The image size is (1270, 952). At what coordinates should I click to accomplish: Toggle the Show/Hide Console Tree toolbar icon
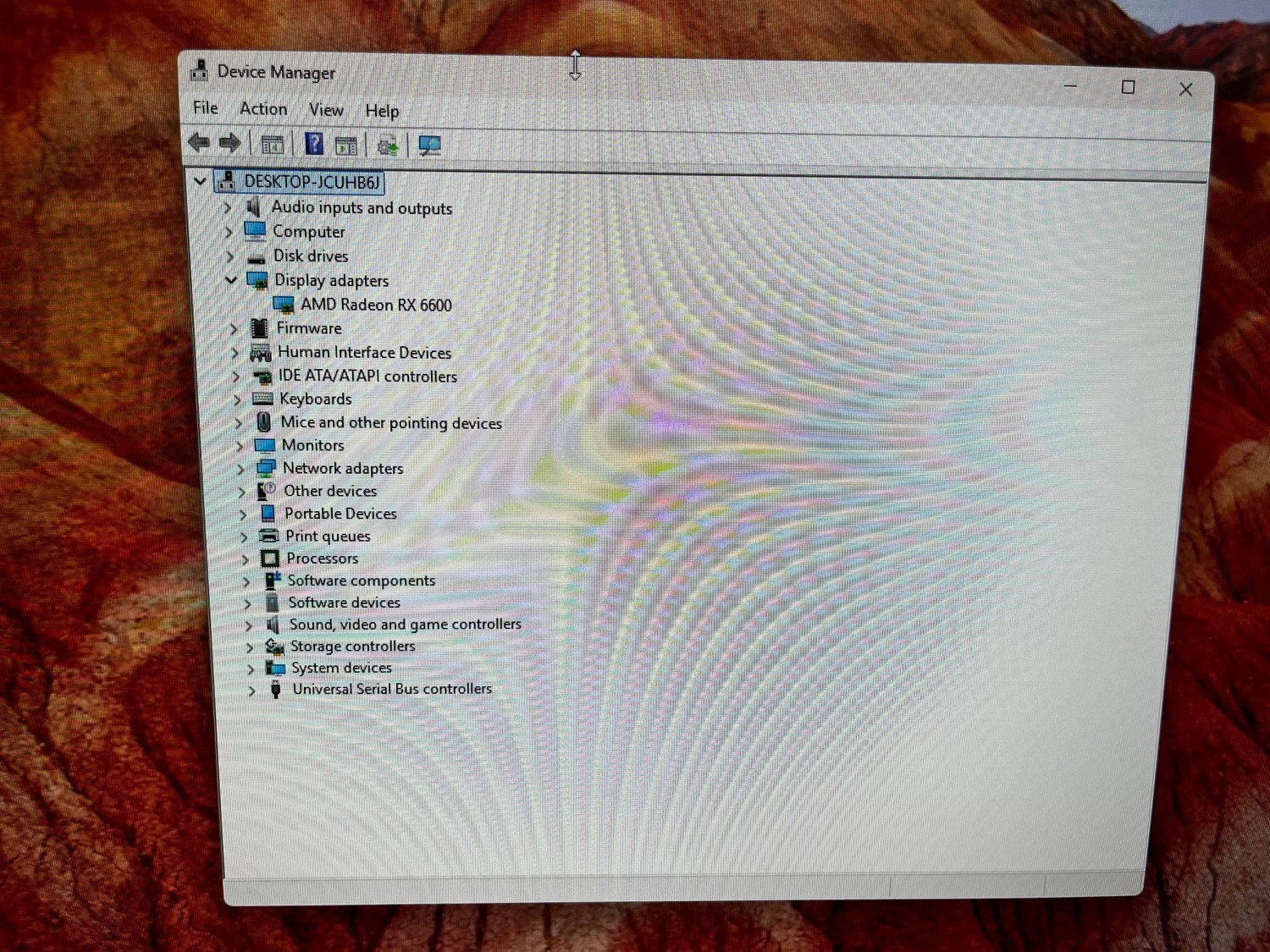click(x=272, y=145)
